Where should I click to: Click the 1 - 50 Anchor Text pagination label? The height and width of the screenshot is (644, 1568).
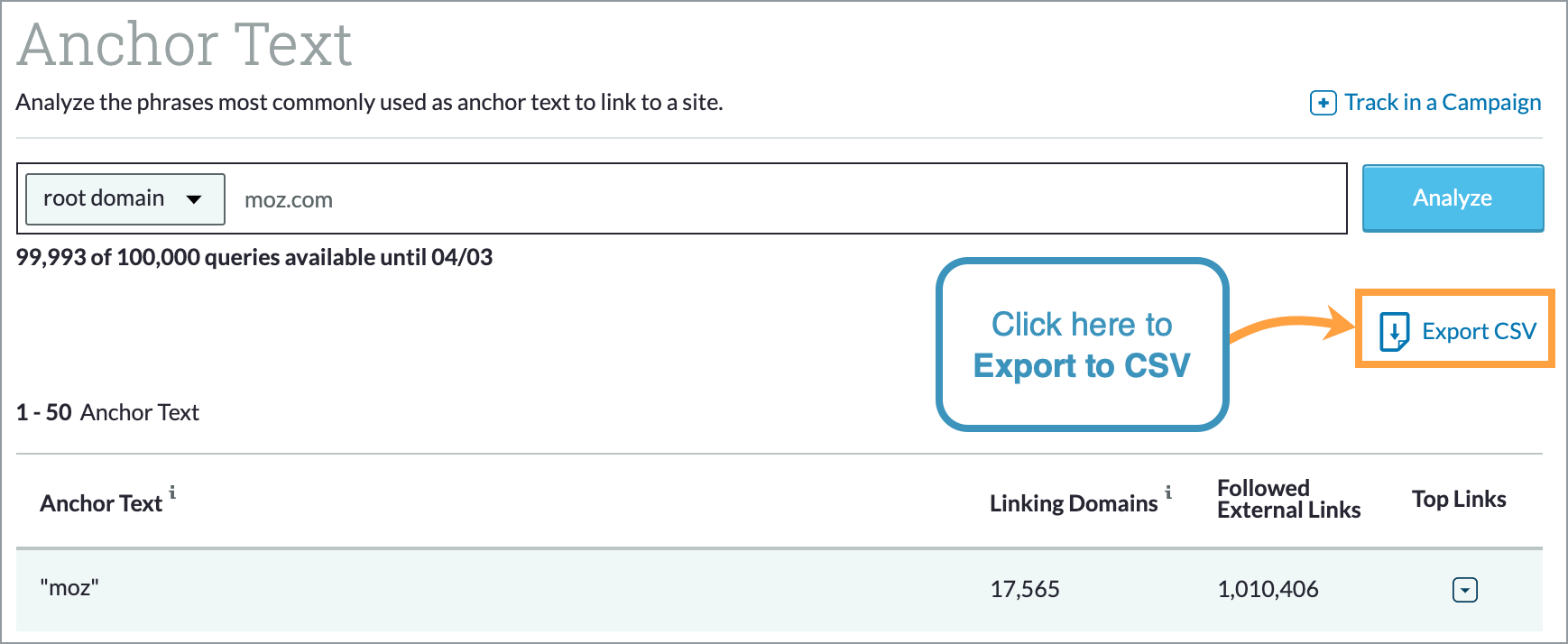point(106,412)
